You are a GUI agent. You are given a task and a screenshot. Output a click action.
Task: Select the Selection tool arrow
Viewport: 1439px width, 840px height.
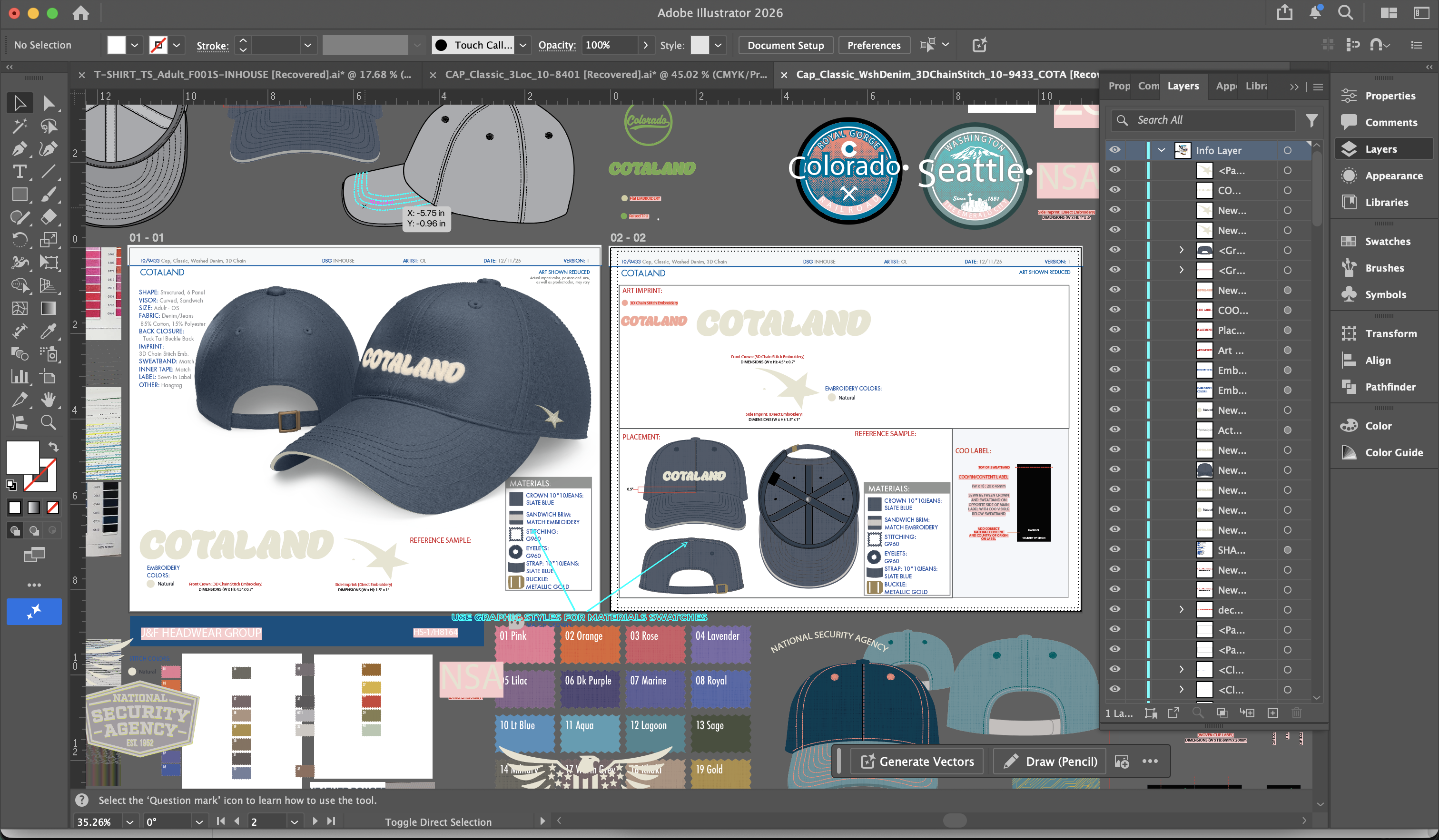20,103
